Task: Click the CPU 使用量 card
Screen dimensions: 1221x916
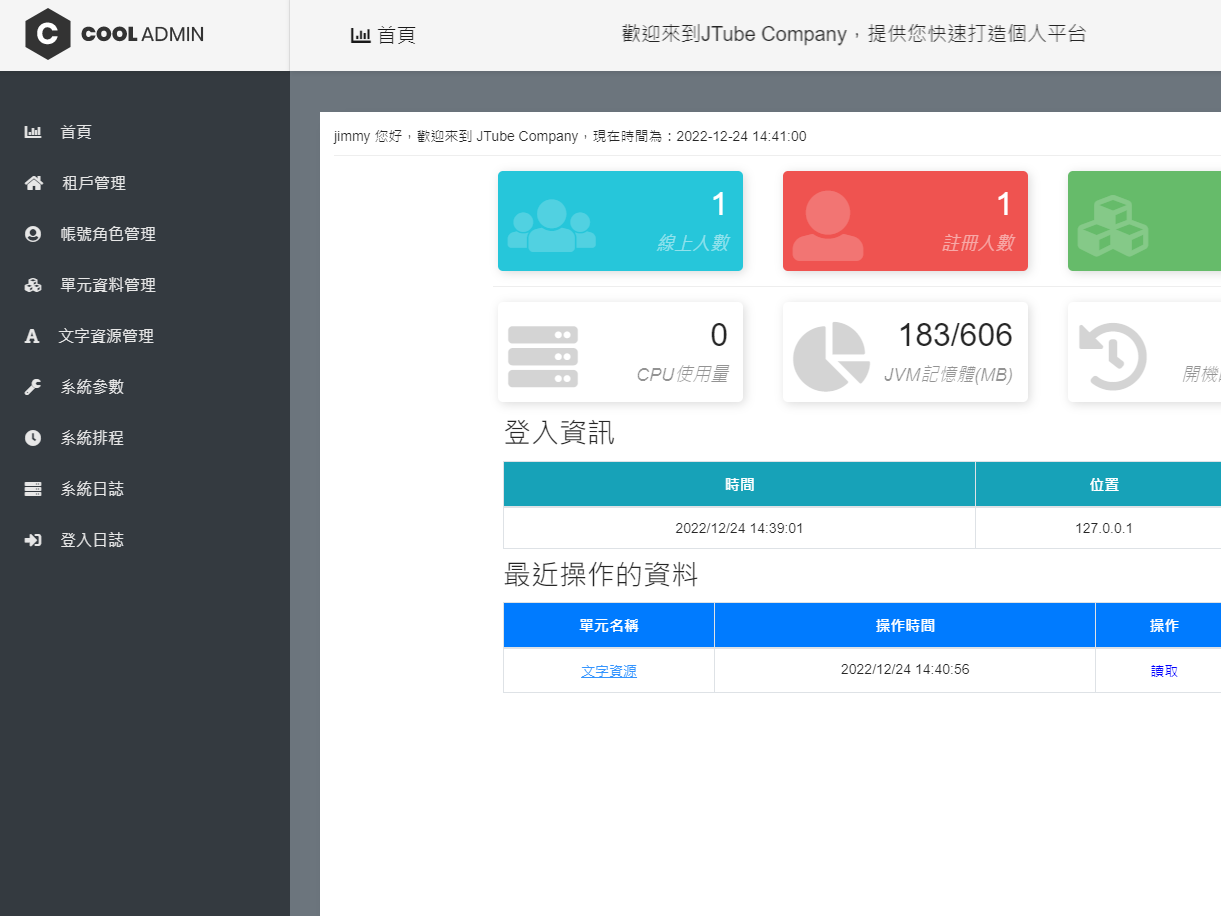Action: click(x=620, y=351)
